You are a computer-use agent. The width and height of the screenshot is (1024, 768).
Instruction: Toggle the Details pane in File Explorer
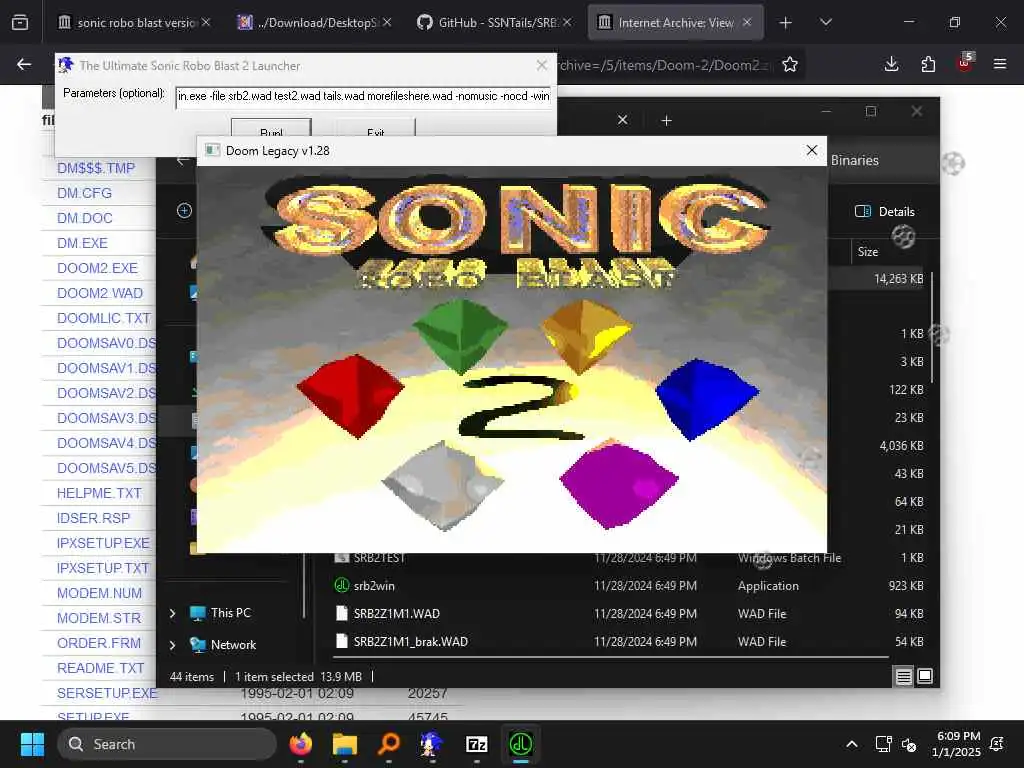pos(885,212)
